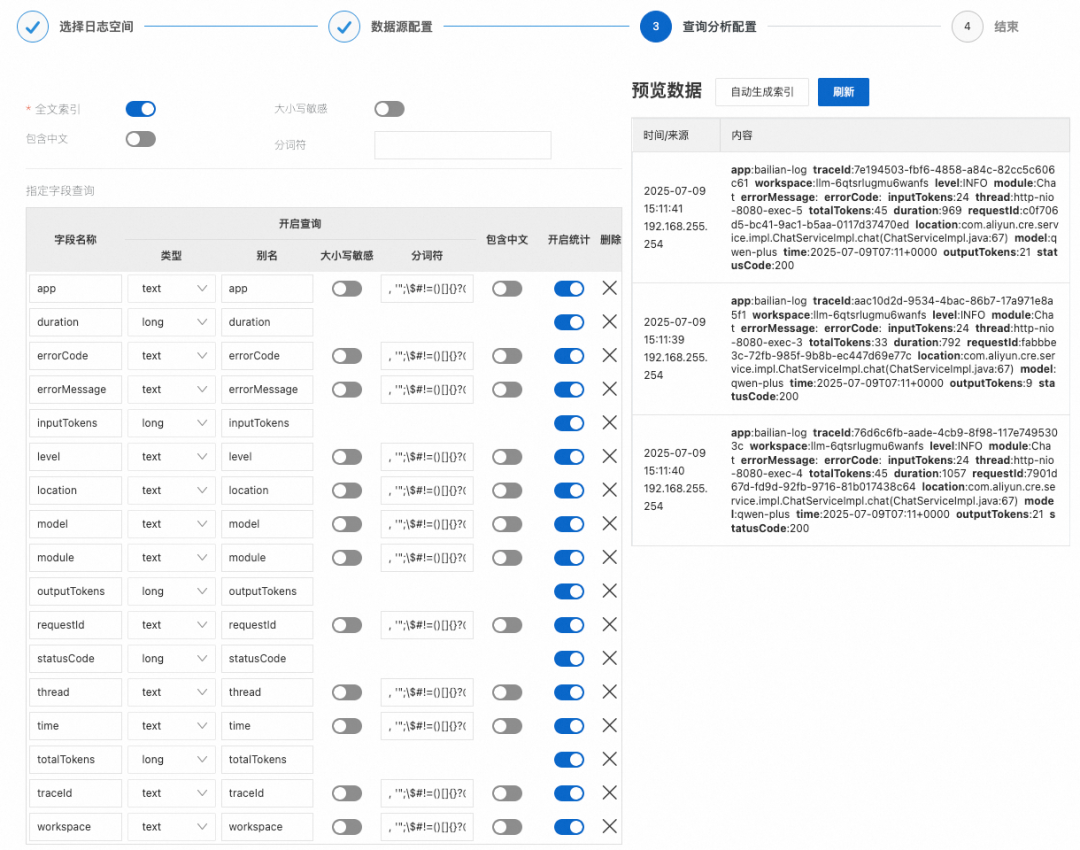Click the 刷新 button
Screen dimensions: 1080x850
(843, 92)
